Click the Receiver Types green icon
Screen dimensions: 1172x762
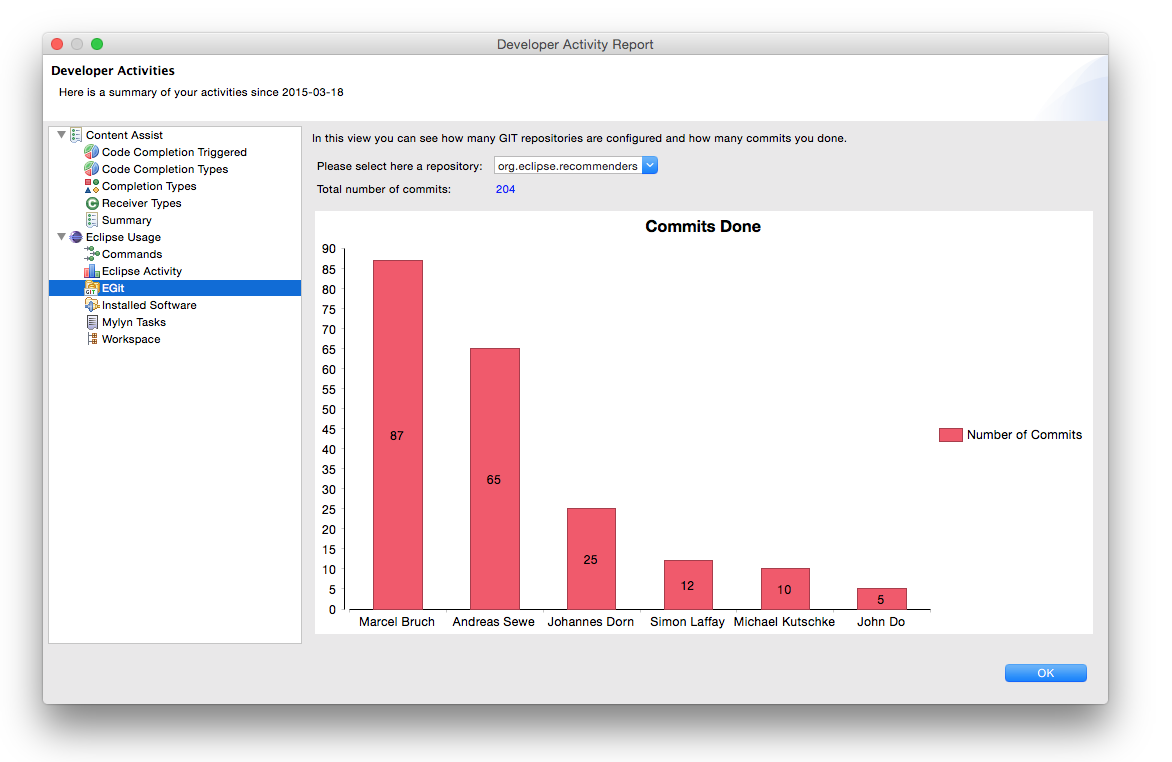click(x=91, y=203)
